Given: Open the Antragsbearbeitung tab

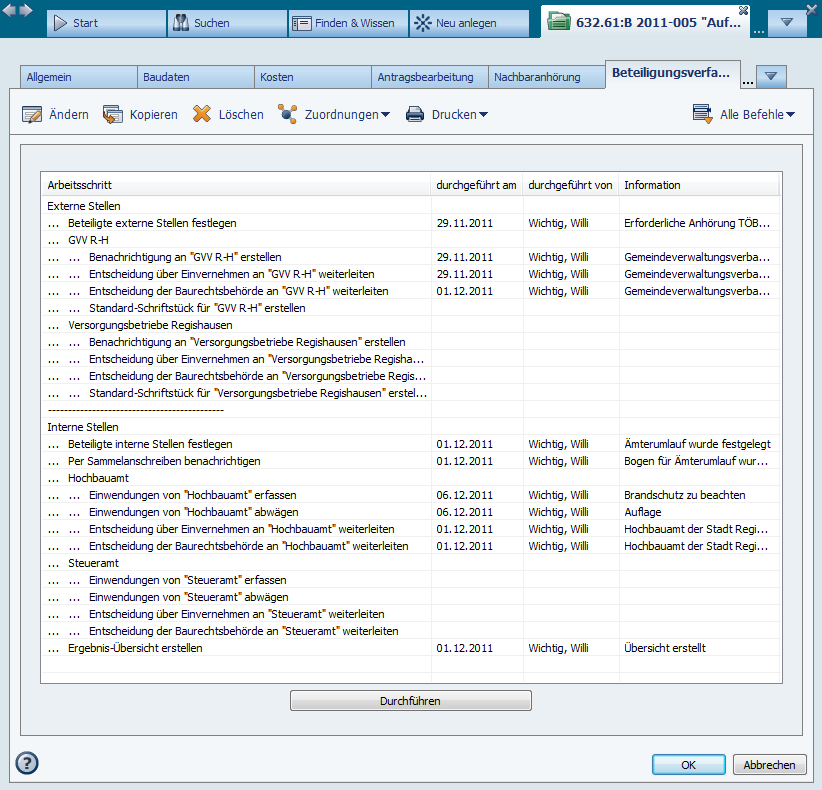Looking at the screenshot, I should click(429, 77).
